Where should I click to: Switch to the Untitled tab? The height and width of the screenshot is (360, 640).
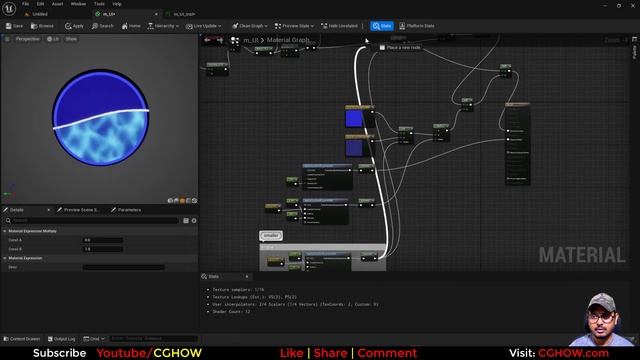point(40,14)
